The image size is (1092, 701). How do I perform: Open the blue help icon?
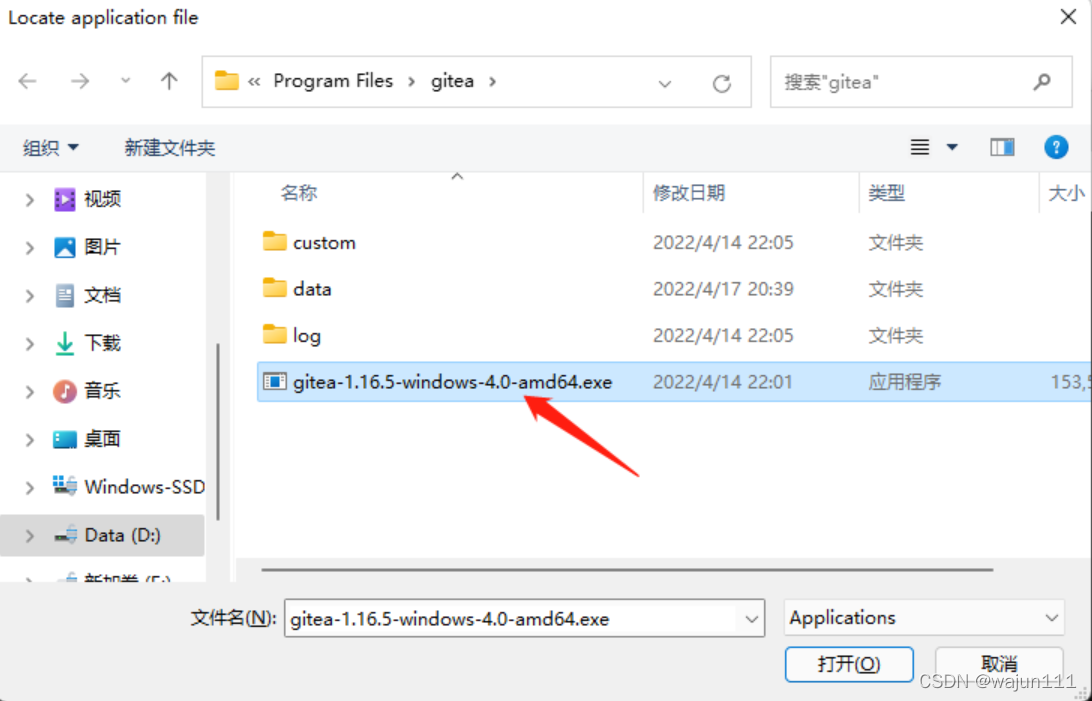click(1056, 147)
